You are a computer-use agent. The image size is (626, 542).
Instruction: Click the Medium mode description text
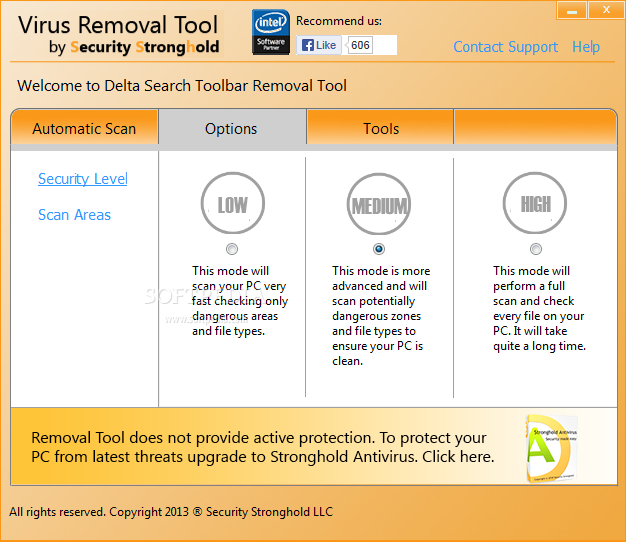[x=381, y=316]
